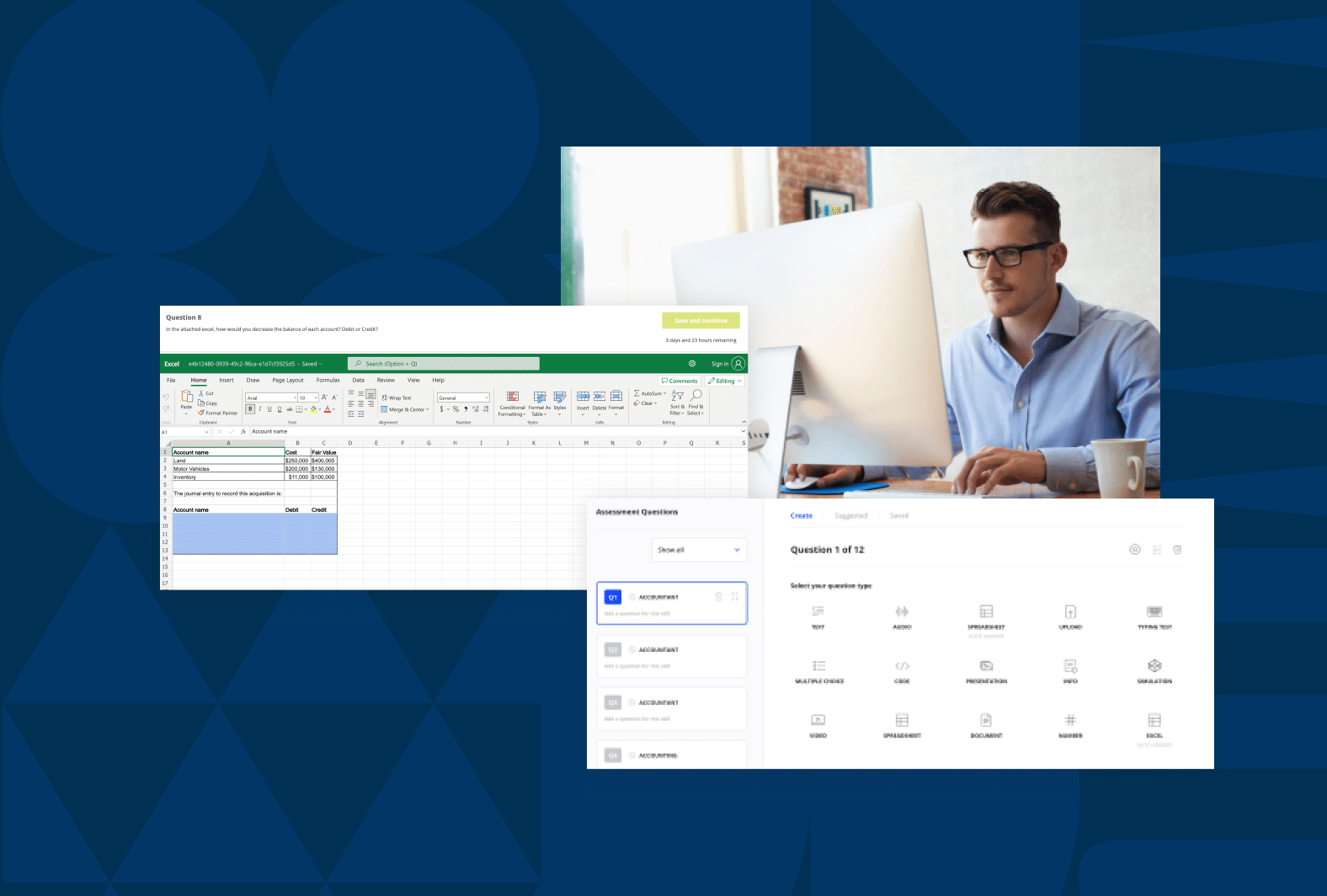Open the Name Box A1 dropdown
The width and height of the screenshot is (1327, 896).
coord(207,432)
